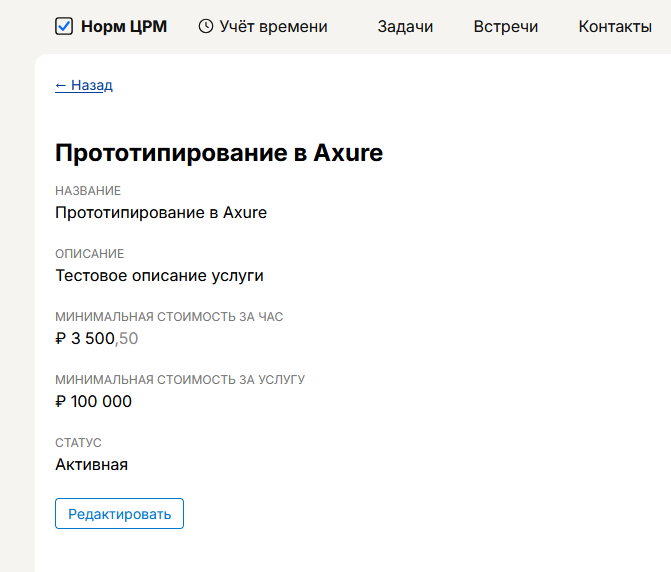The image size is (671, 572).
Task: Select the name value under НАЗВАНИЕ
Action: coord(161,212)
